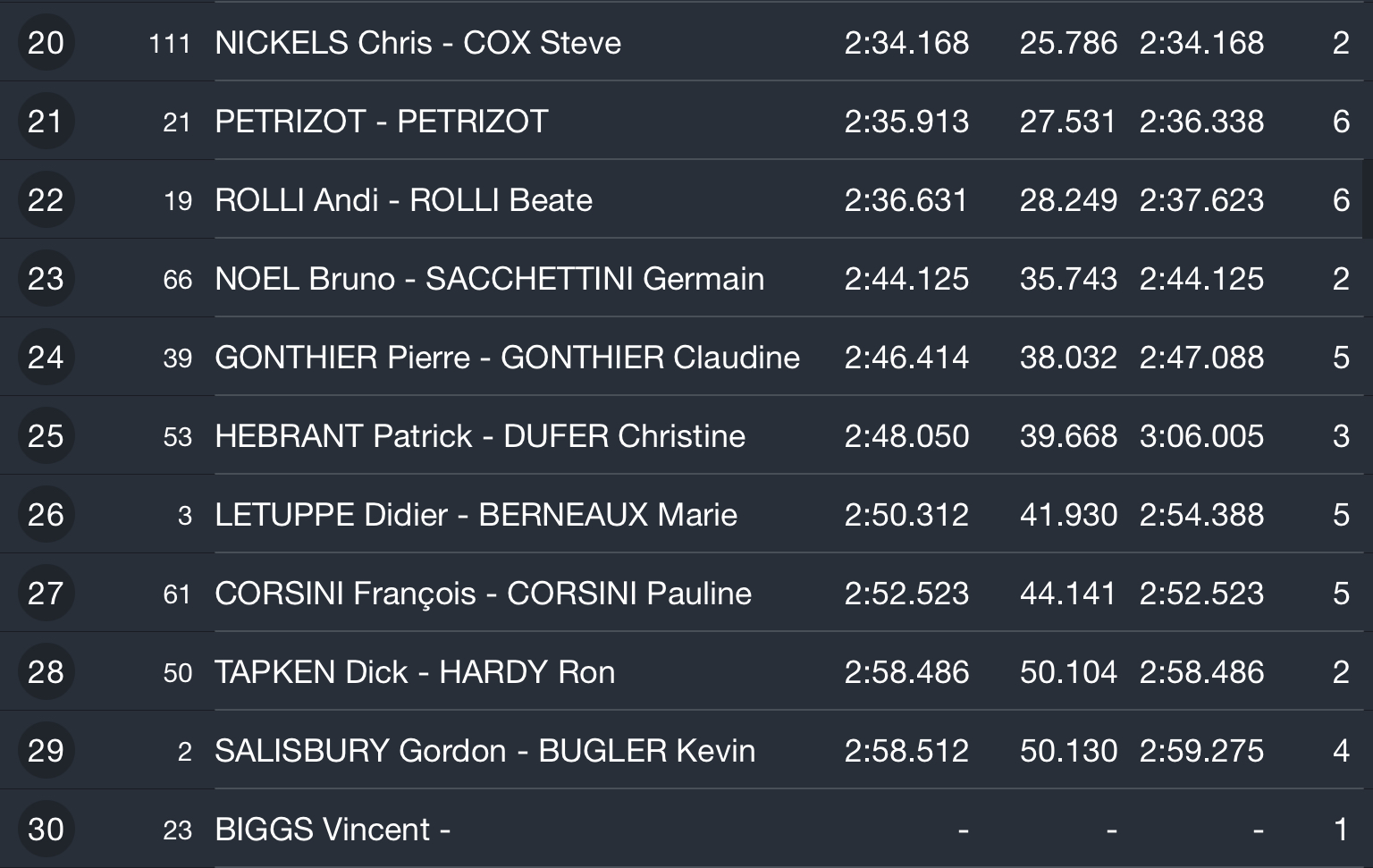
Task: Select BIGGS Vincent row
Action: click(686, 829)
